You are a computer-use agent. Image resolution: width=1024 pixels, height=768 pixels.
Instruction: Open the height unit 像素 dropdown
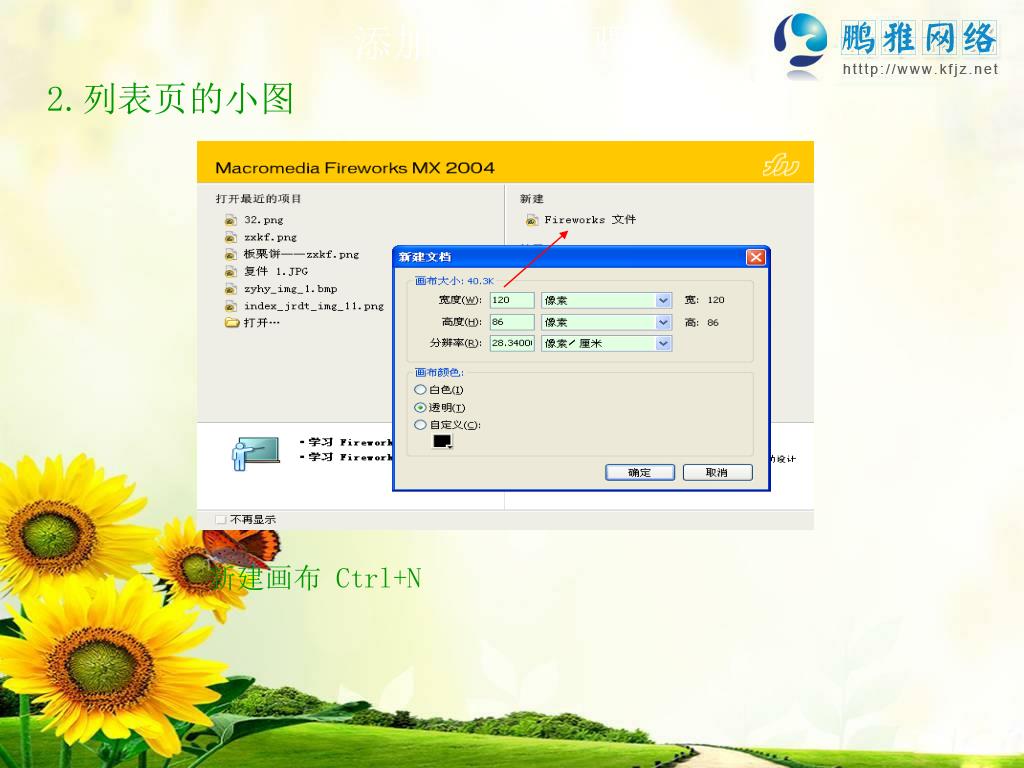click(607, 322)
